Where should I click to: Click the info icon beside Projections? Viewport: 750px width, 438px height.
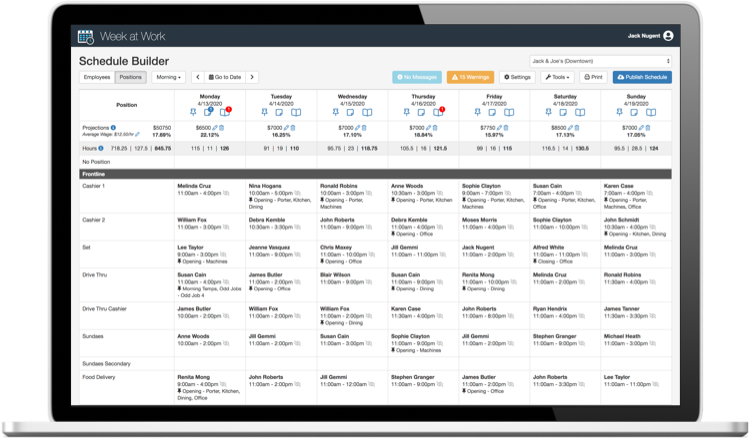[x=114, y=128]
